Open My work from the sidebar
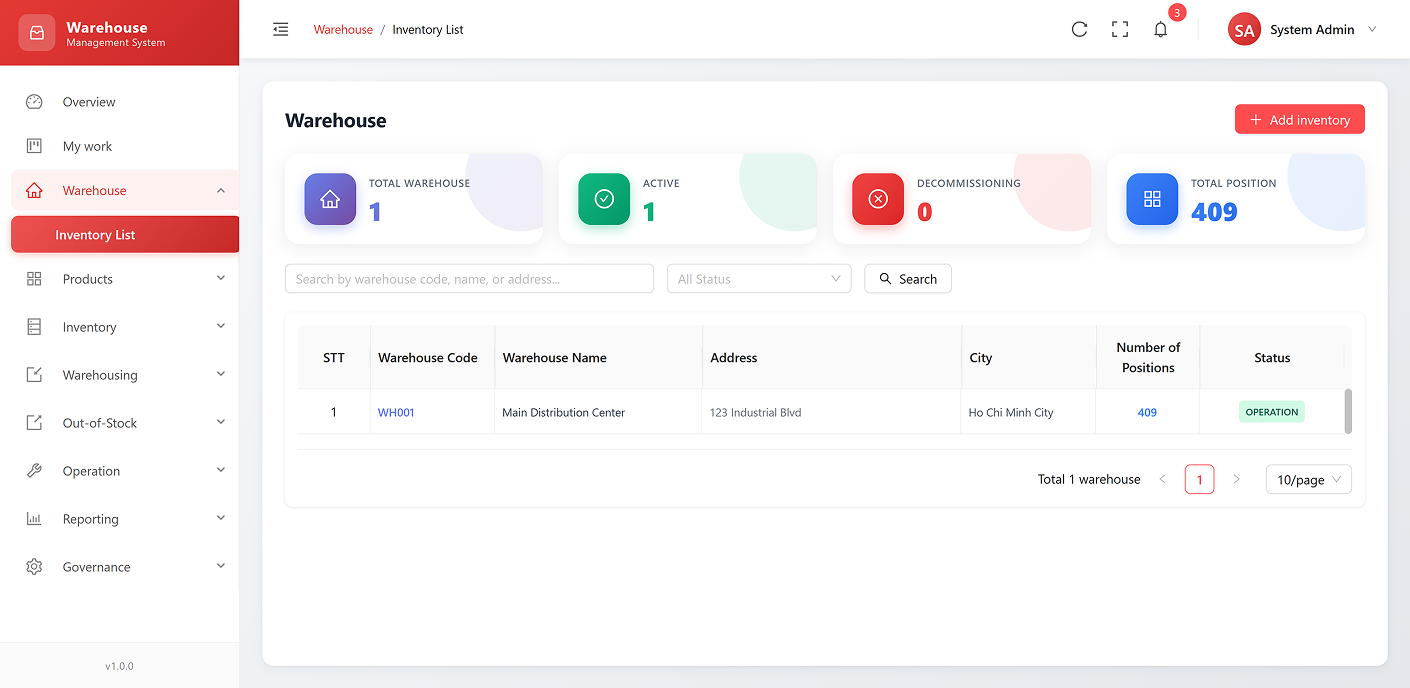Image resolution: width=1410 pixels, height=688 pixels. point(87,146)
